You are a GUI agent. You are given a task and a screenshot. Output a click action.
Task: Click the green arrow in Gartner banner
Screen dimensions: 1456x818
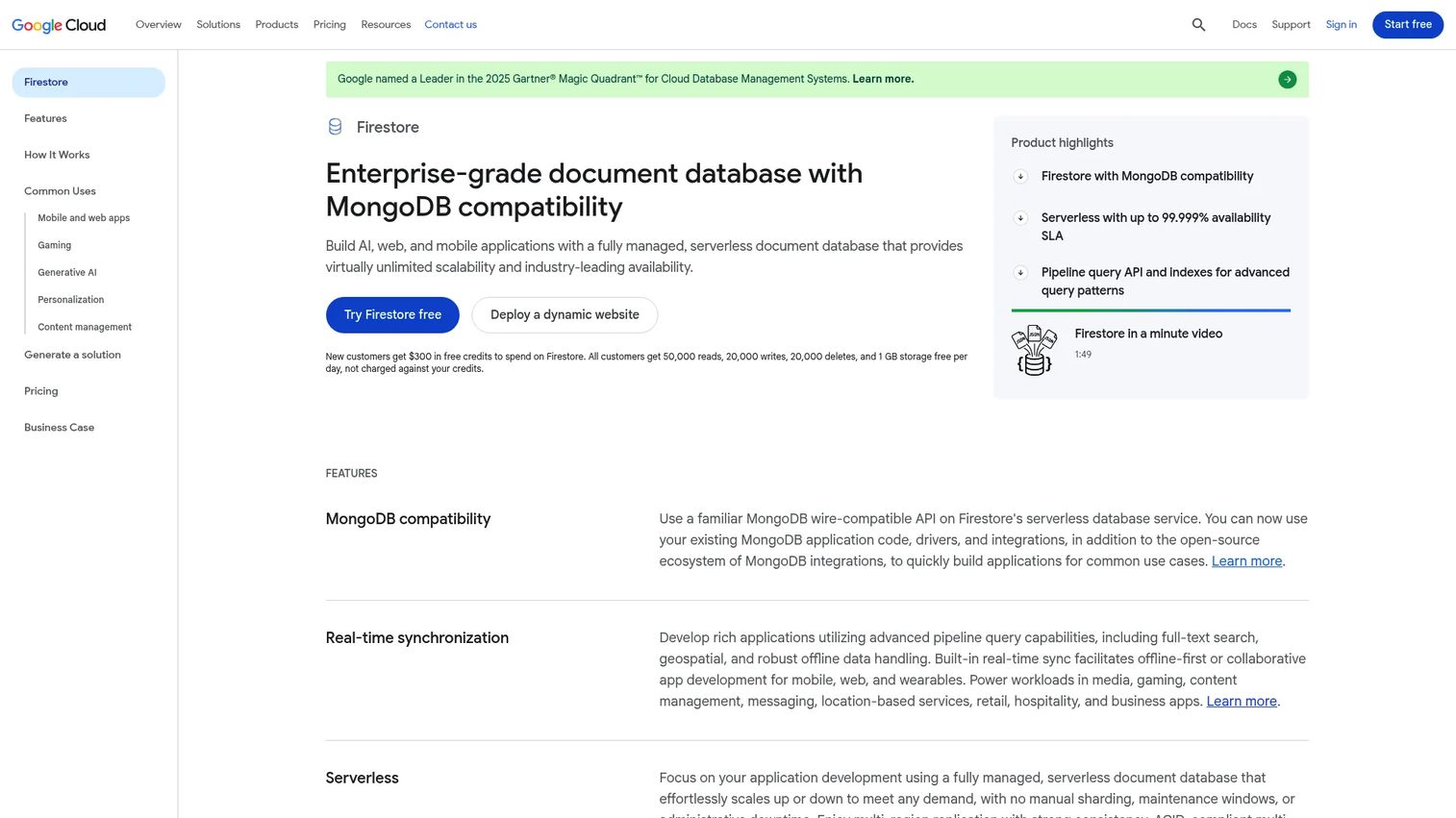1287,80
